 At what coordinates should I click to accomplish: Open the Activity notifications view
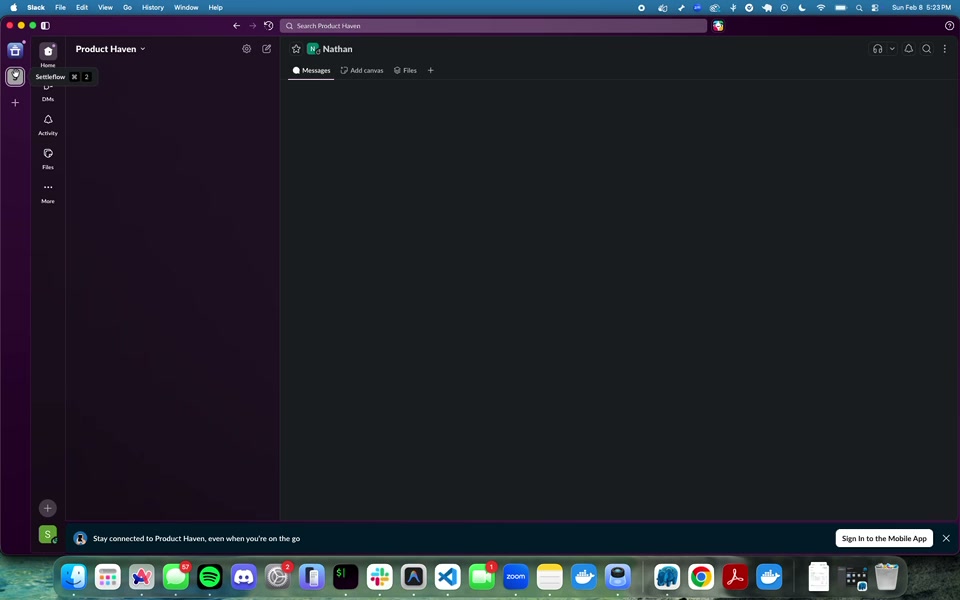48,121
